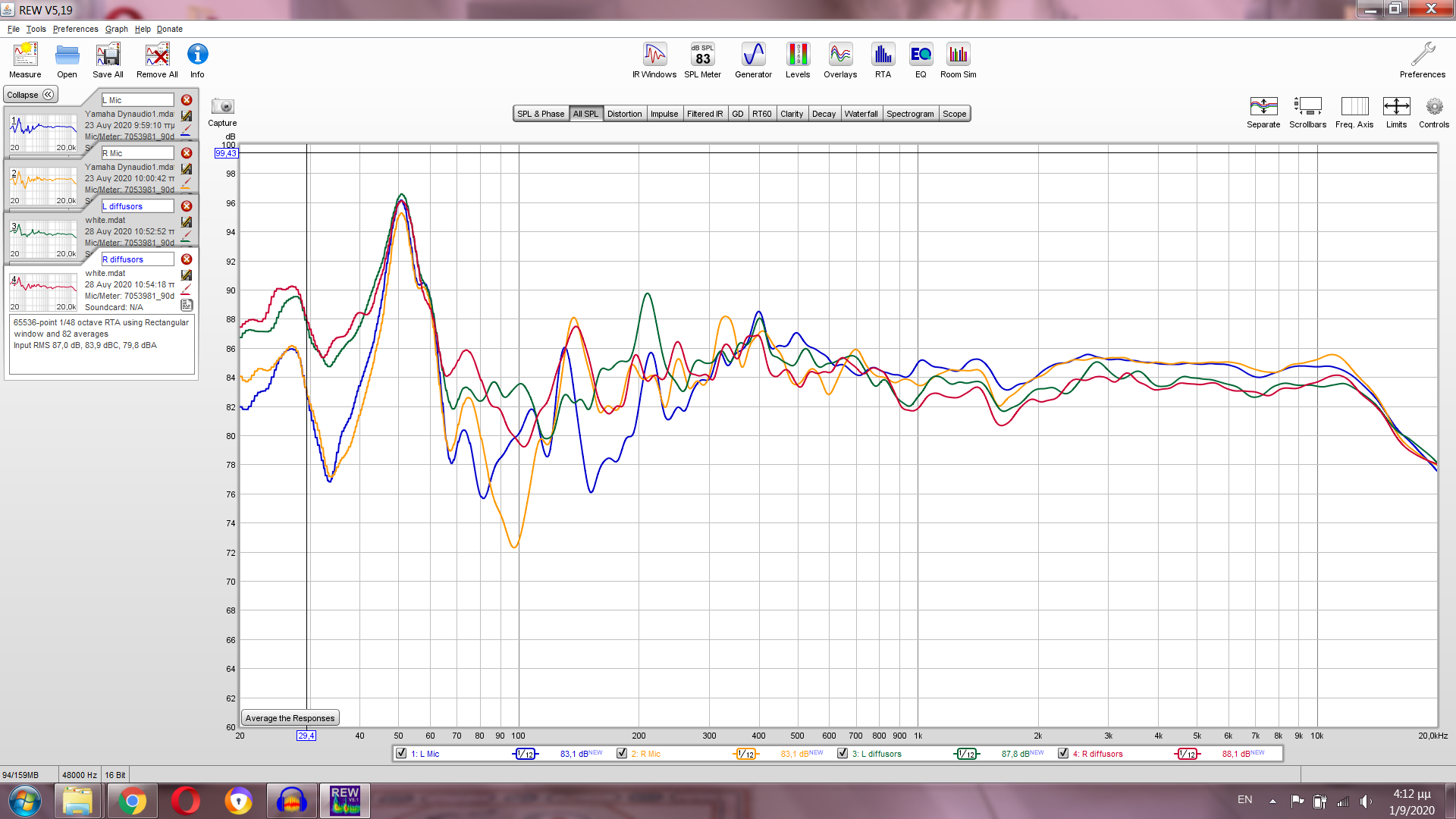This screenshot has height=819, width=1456.
Task: Remove the L Mic measurement
Action: (x=187, y=100)
